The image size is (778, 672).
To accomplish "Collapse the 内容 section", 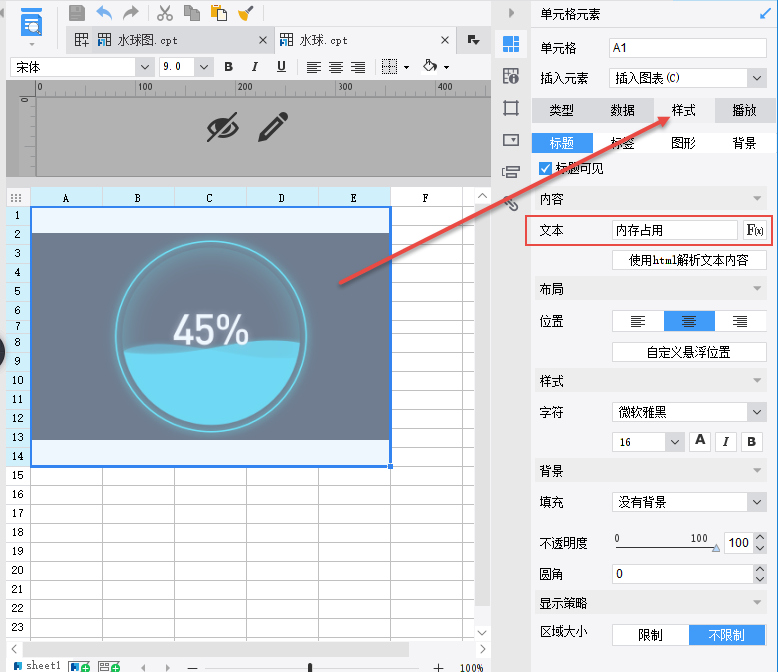I will click(757, 199).
